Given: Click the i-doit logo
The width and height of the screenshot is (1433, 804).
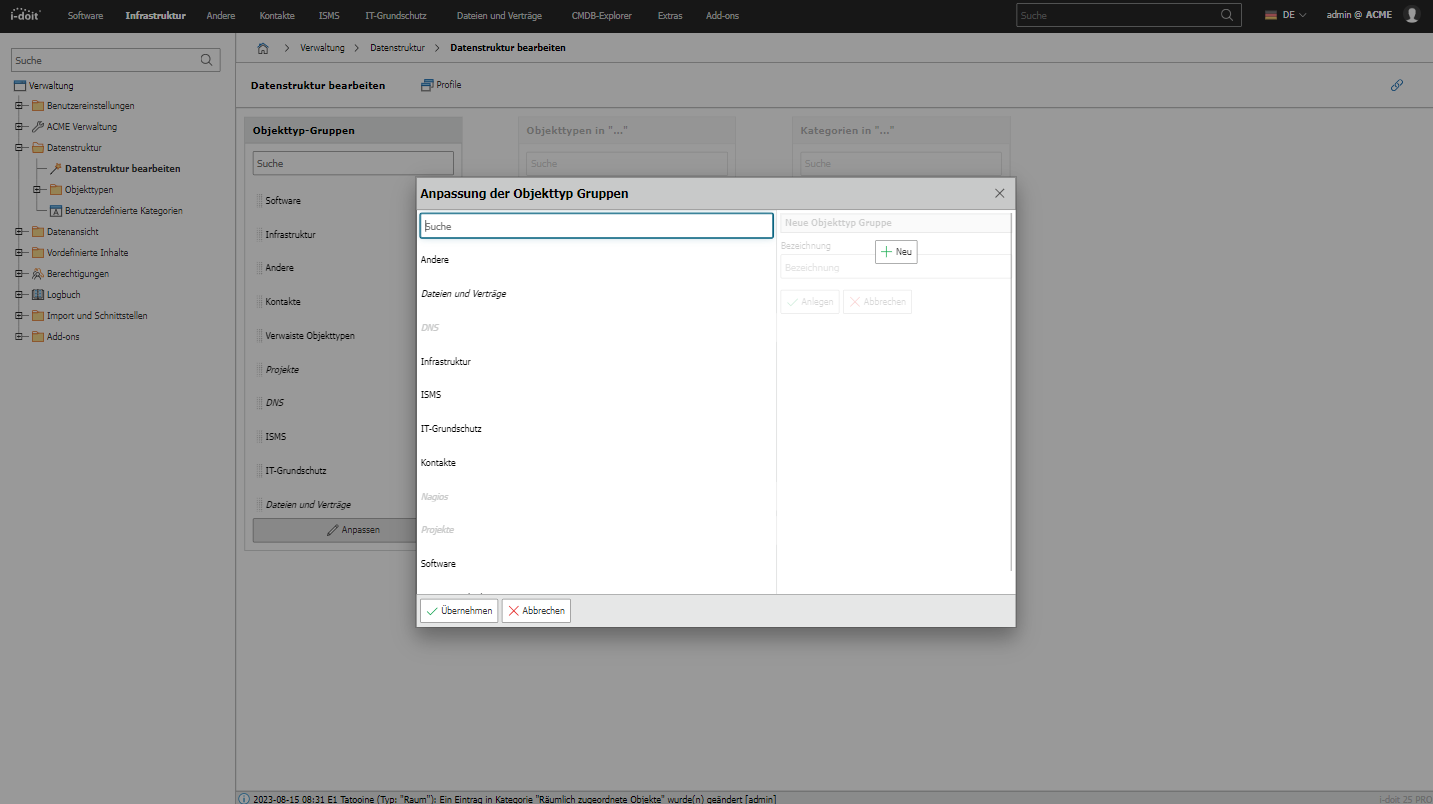Looking at the screenshot, I should [x=25, y=15].
